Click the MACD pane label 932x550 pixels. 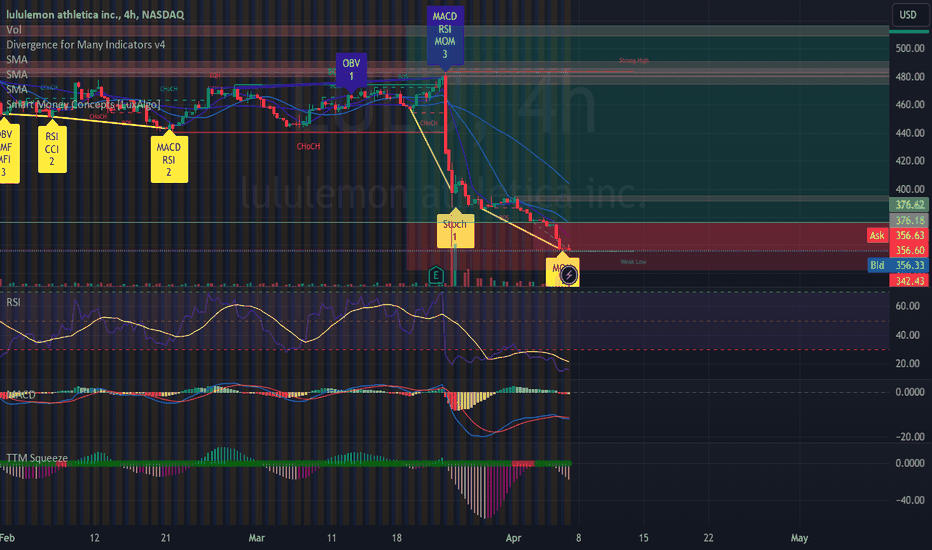tap(20, 395)
